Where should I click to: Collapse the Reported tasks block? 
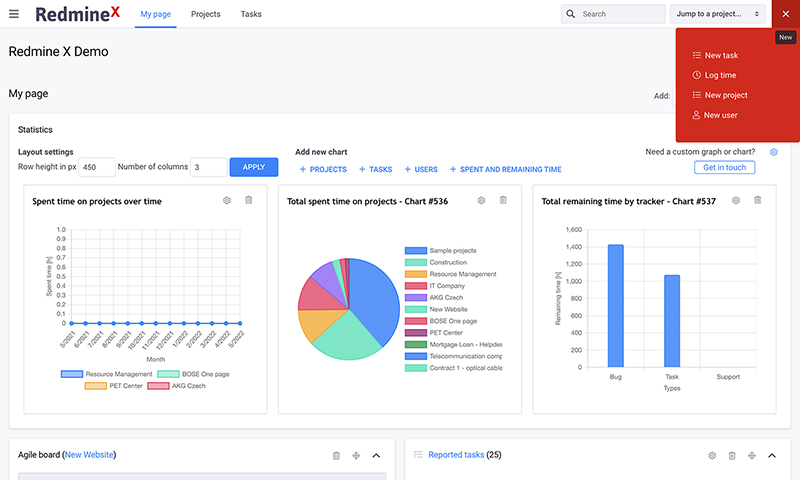pos(772,456)
